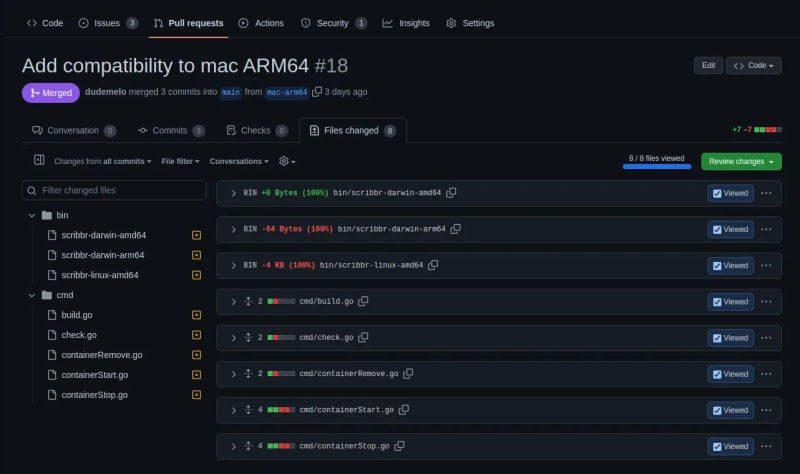Screen dimensions: 800x474
Task: Expand the bin/scribbr-darwin-amd64 diff
Action: [x=234, y=193]
